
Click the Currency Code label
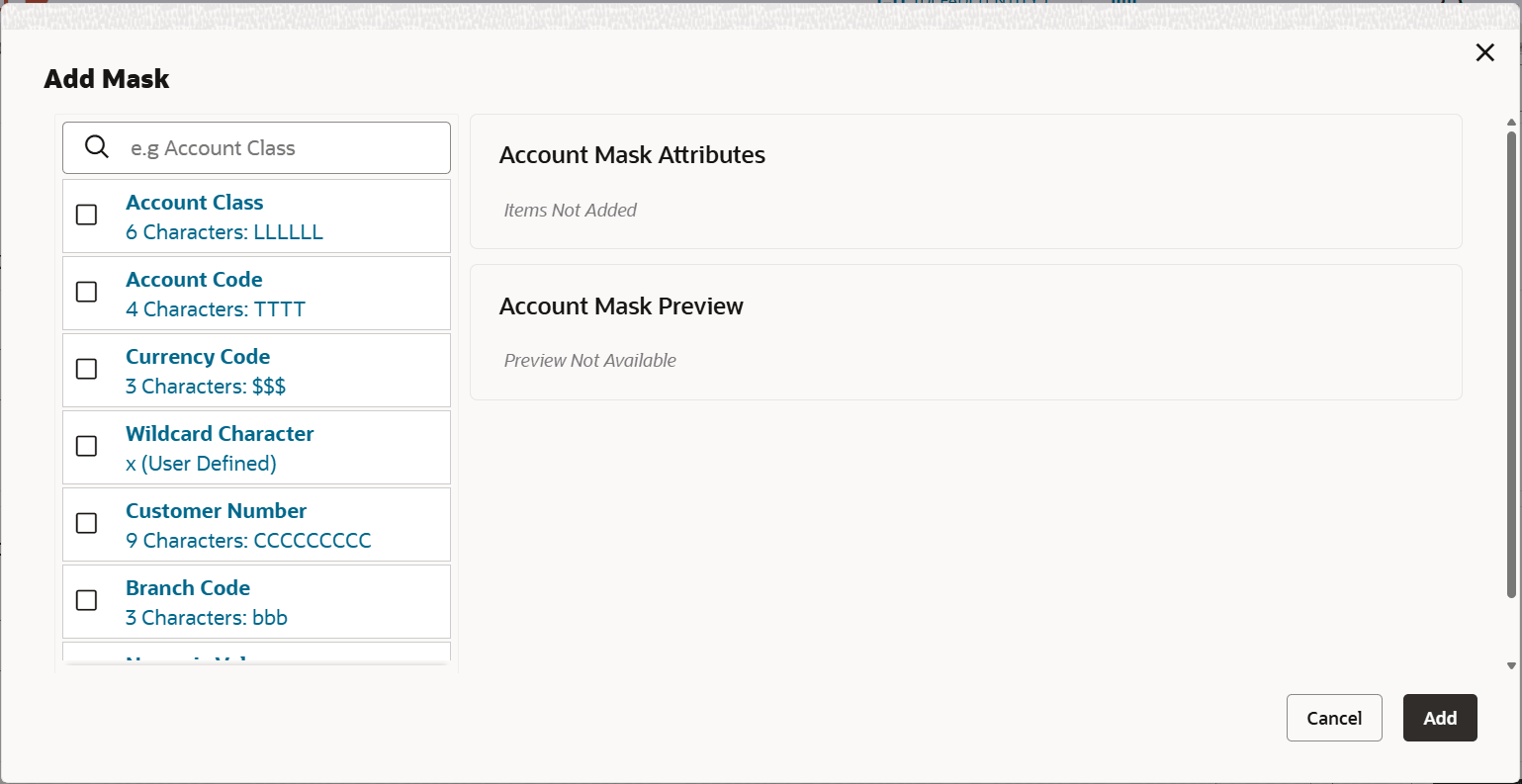point(198,357)
